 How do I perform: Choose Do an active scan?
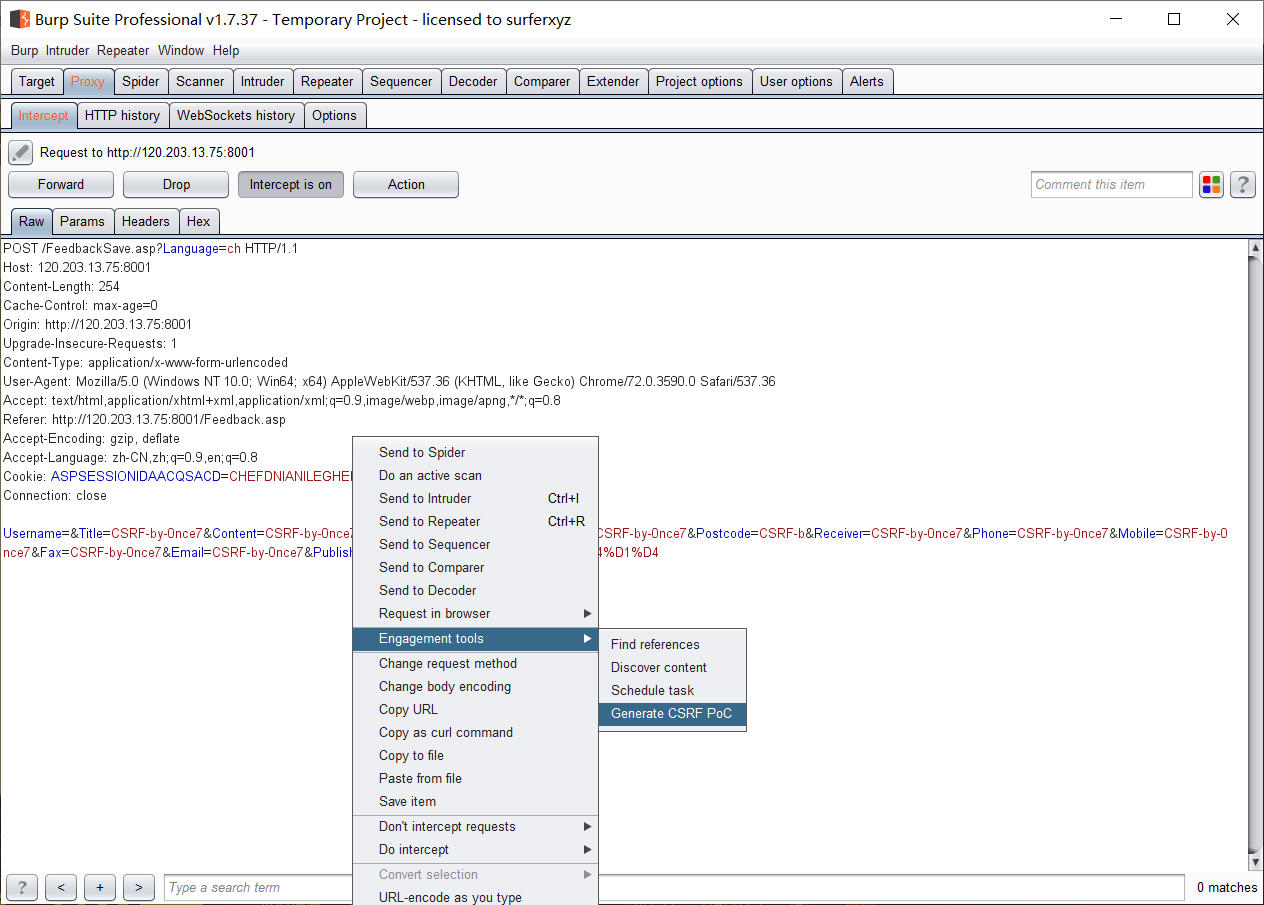[x=476, y=476]
